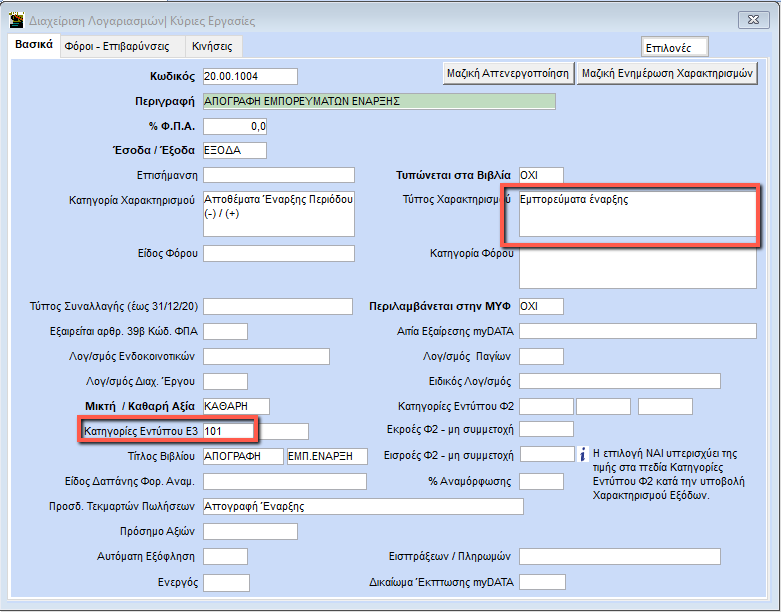781x612 pixels.
Task: Click the Δικαίωμα Έκπτωσης myDATA field
Action: point(542,582)
